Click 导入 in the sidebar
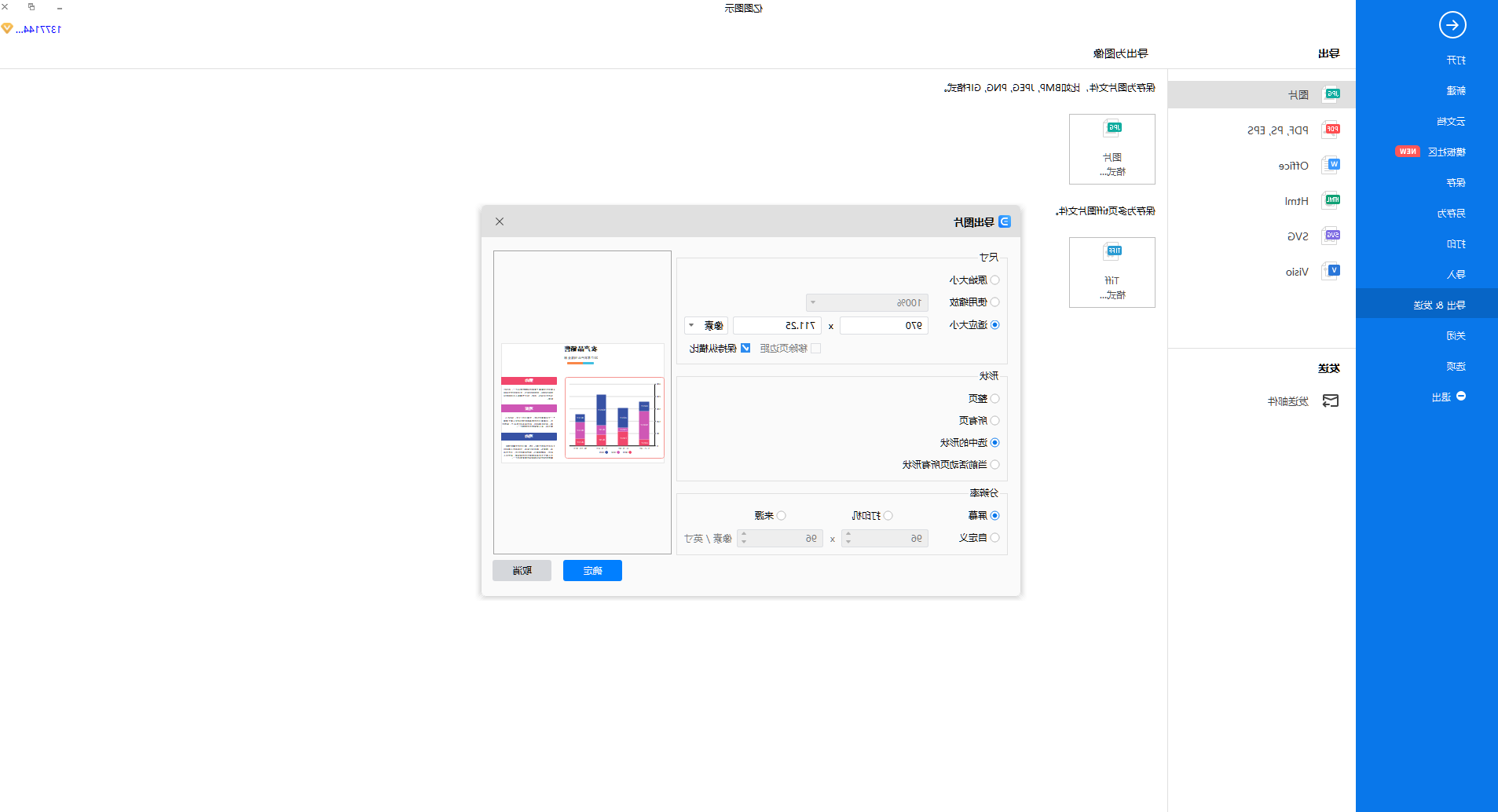Image resolution: width=1498 pixels, height=812 pixels. (x=1456, y=275)
